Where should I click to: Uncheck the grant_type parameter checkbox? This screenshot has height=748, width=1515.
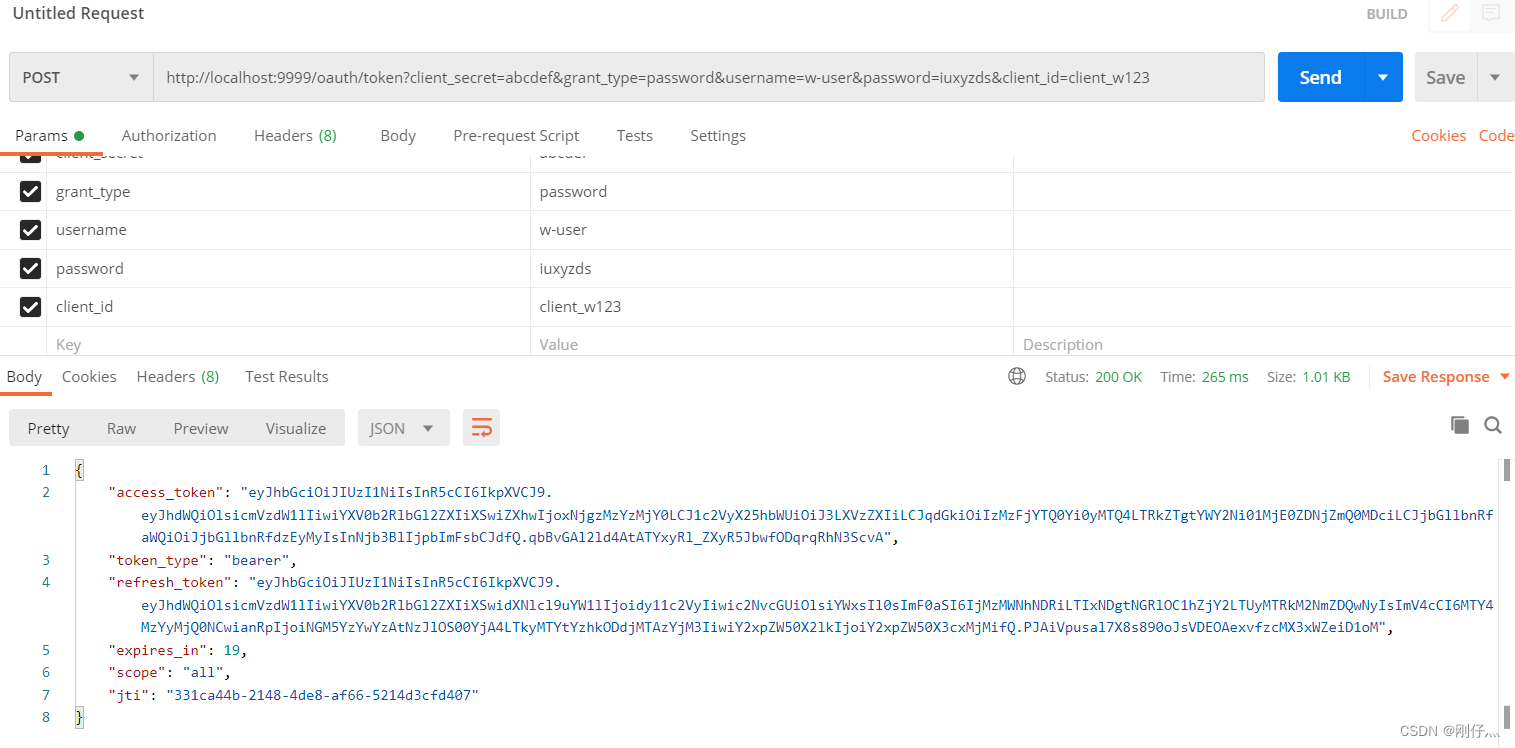(30, 191)
